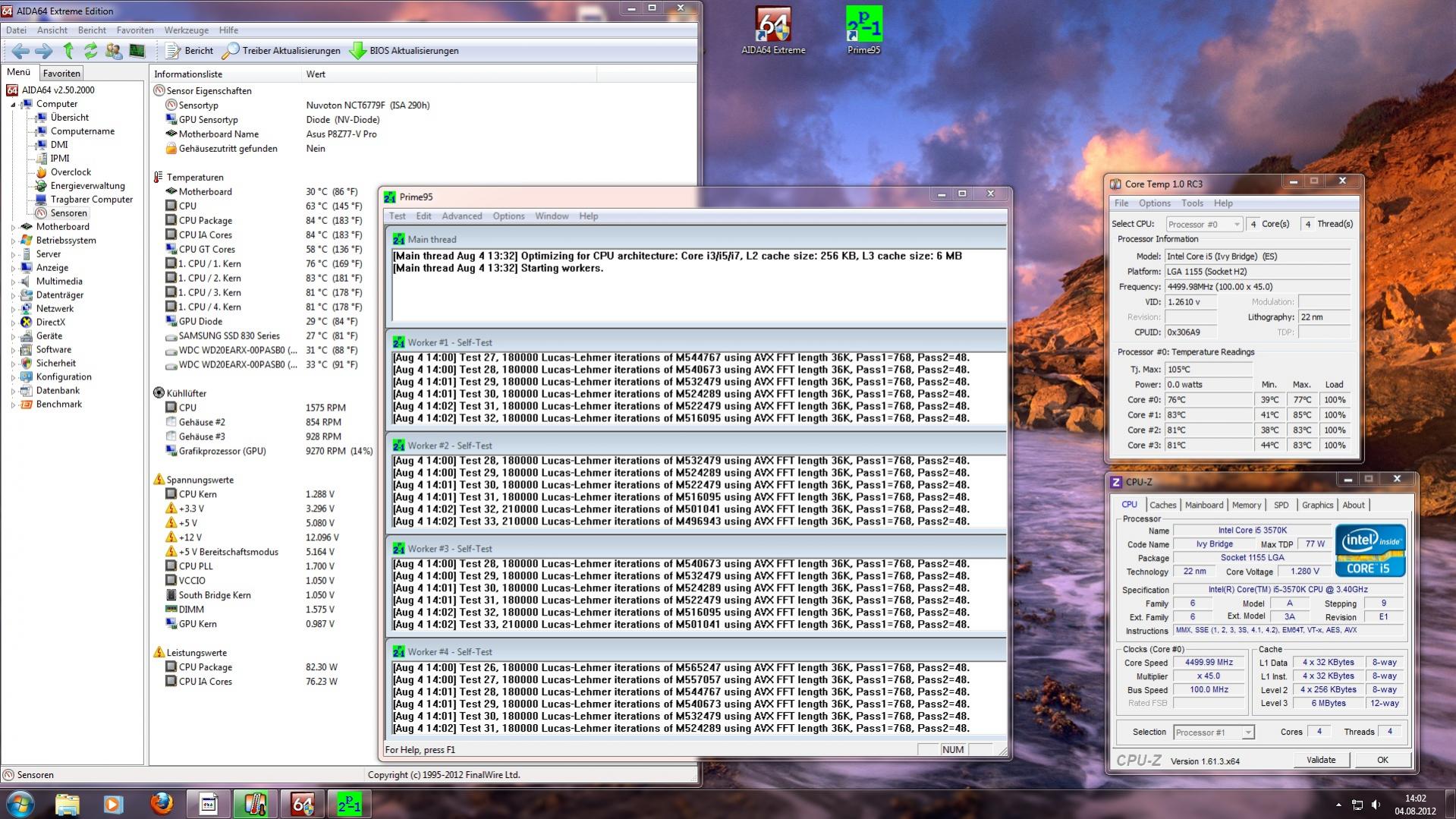Switch to the Prime95 taskbar button

click(x=349, y=804)
